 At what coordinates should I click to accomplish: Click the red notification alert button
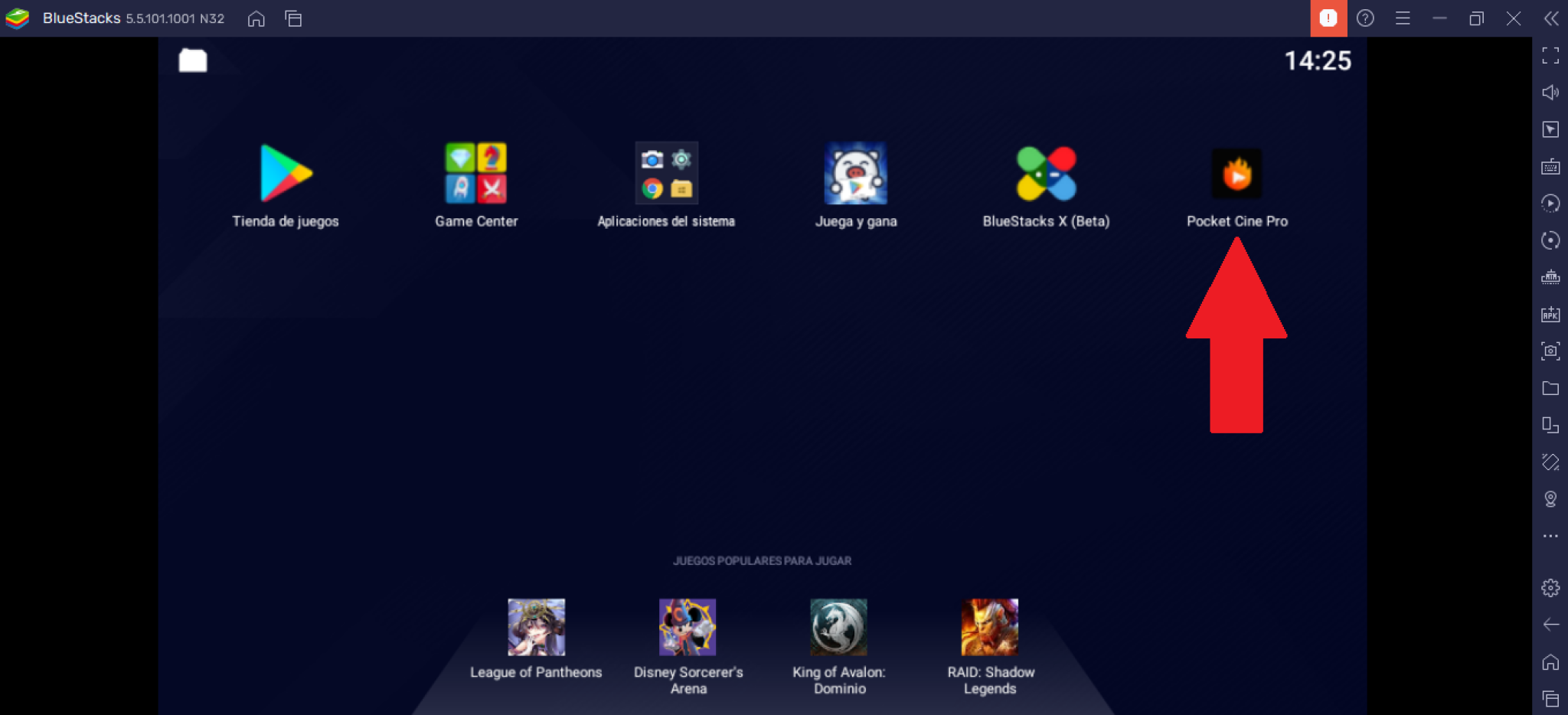click(x=1328, y=18)
